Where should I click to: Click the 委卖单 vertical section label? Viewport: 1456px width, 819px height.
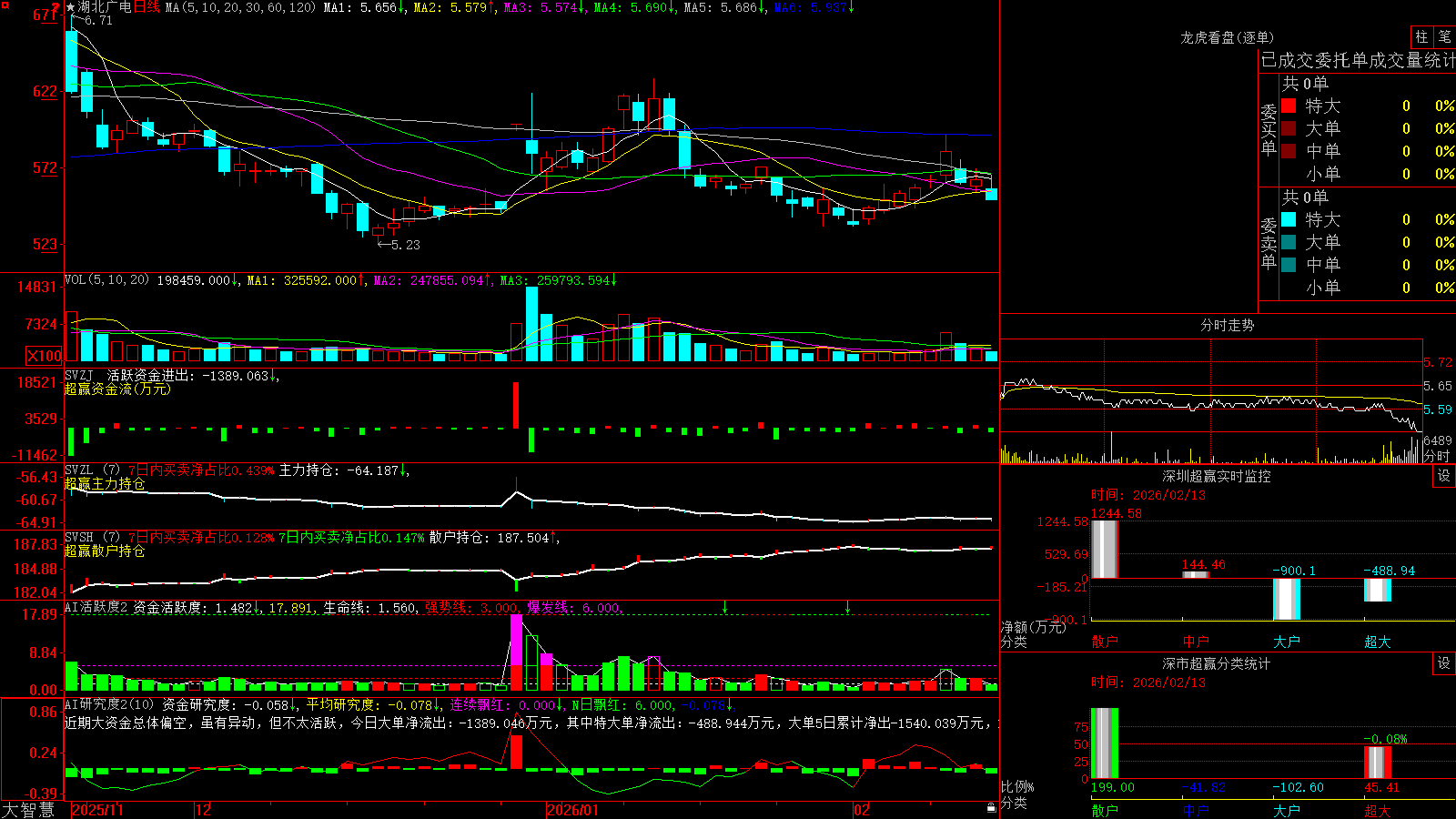point(1269,243)
